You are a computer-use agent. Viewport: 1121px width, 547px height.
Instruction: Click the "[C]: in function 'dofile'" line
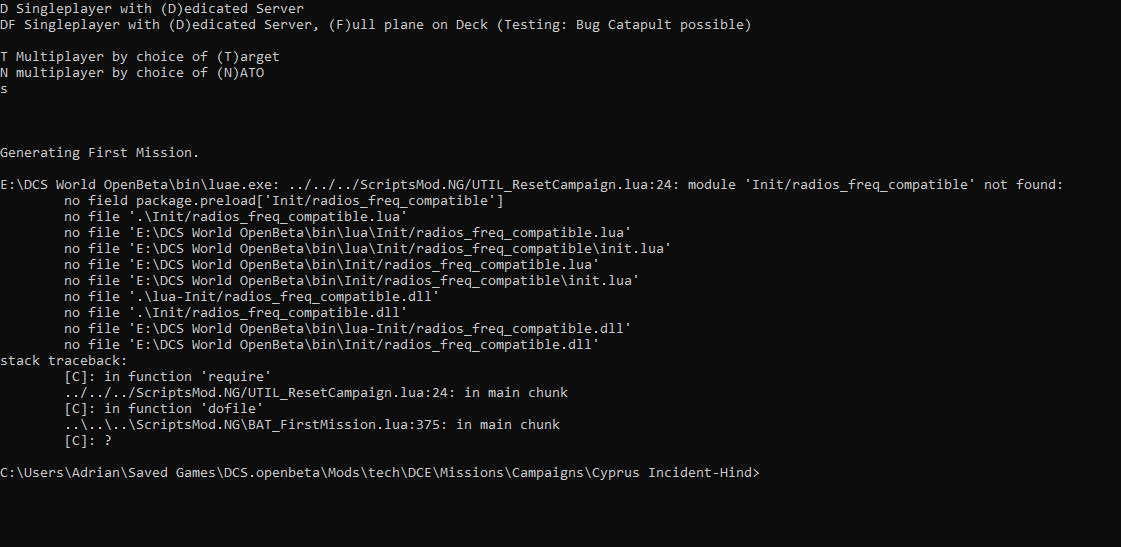click(164, 408)
